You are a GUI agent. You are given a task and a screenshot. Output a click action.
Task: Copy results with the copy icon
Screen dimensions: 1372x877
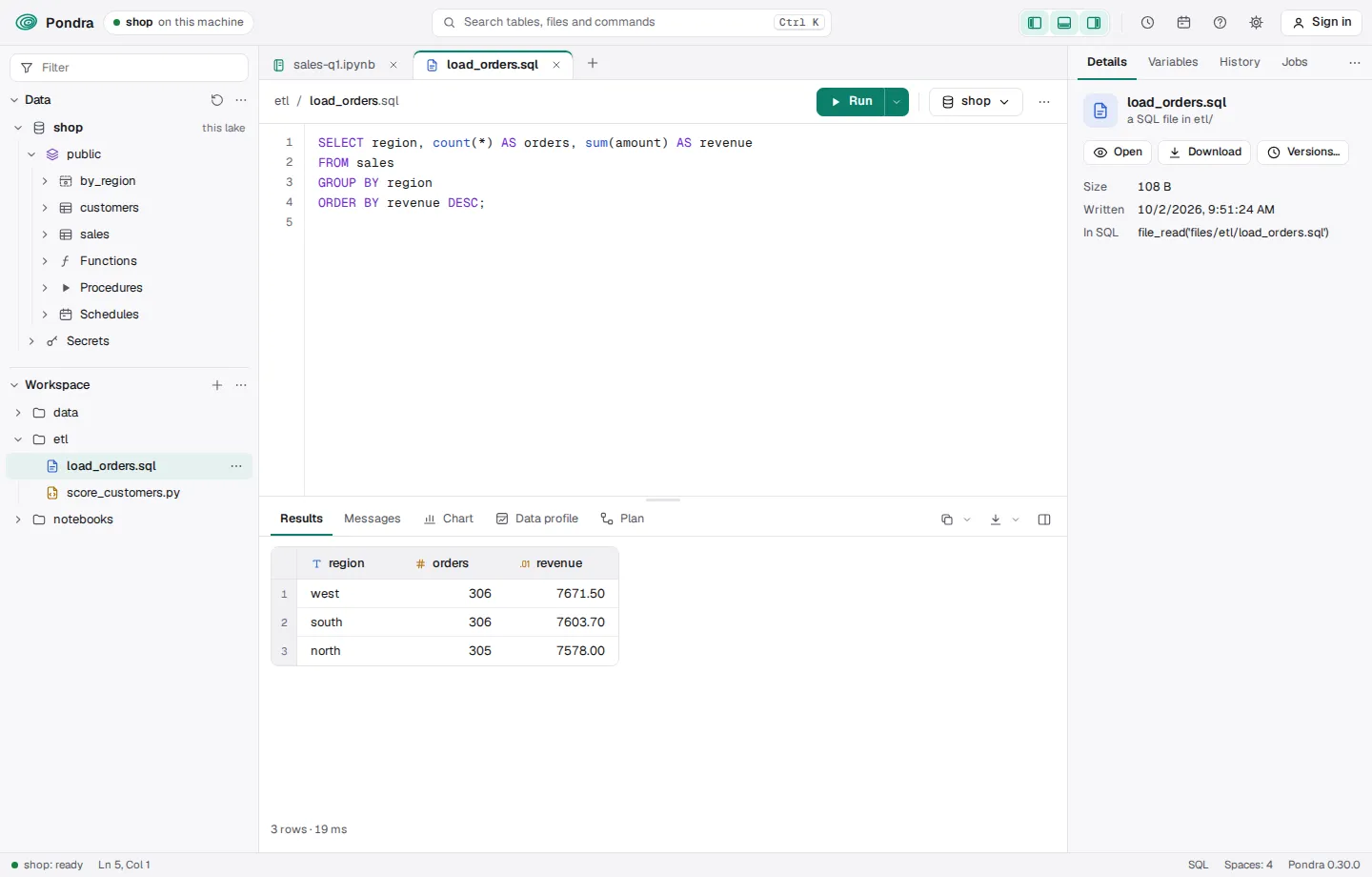tap(947, 520)
